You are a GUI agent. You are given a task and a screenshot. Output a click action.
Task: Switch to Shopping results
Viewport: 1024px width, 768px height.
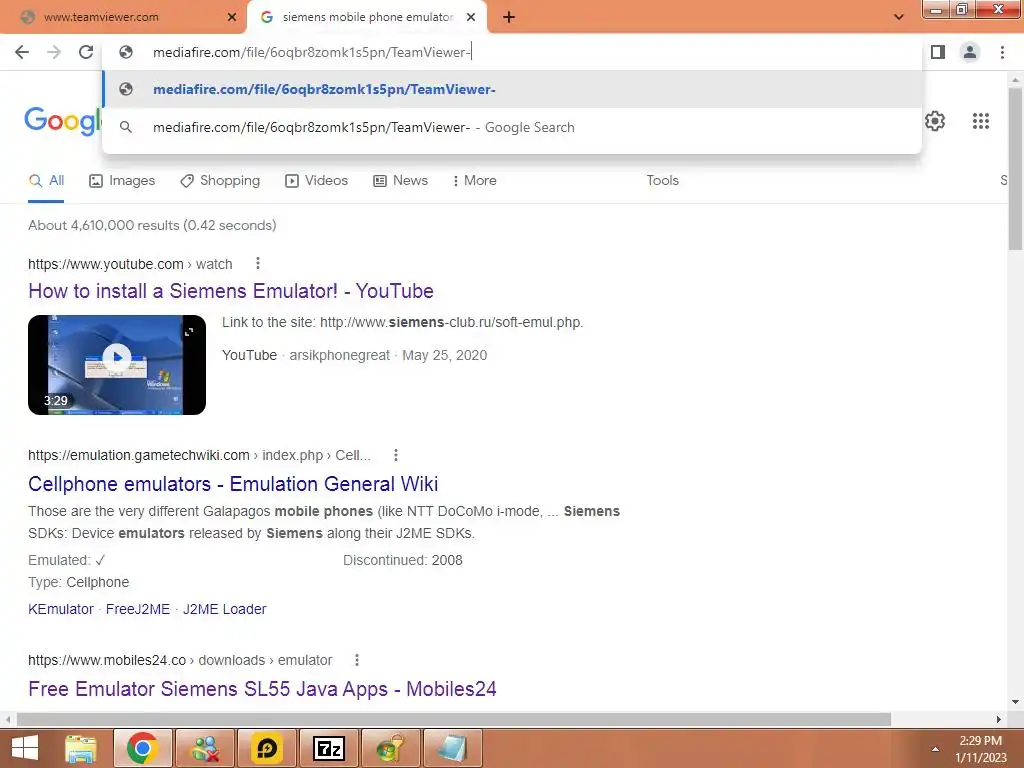[220, 181]
